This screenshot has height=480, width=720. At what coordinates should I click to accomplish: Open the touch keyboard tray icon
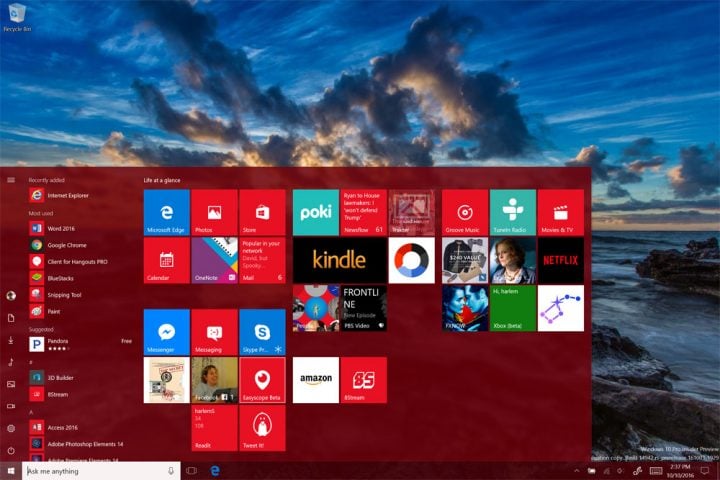(656, 471)
